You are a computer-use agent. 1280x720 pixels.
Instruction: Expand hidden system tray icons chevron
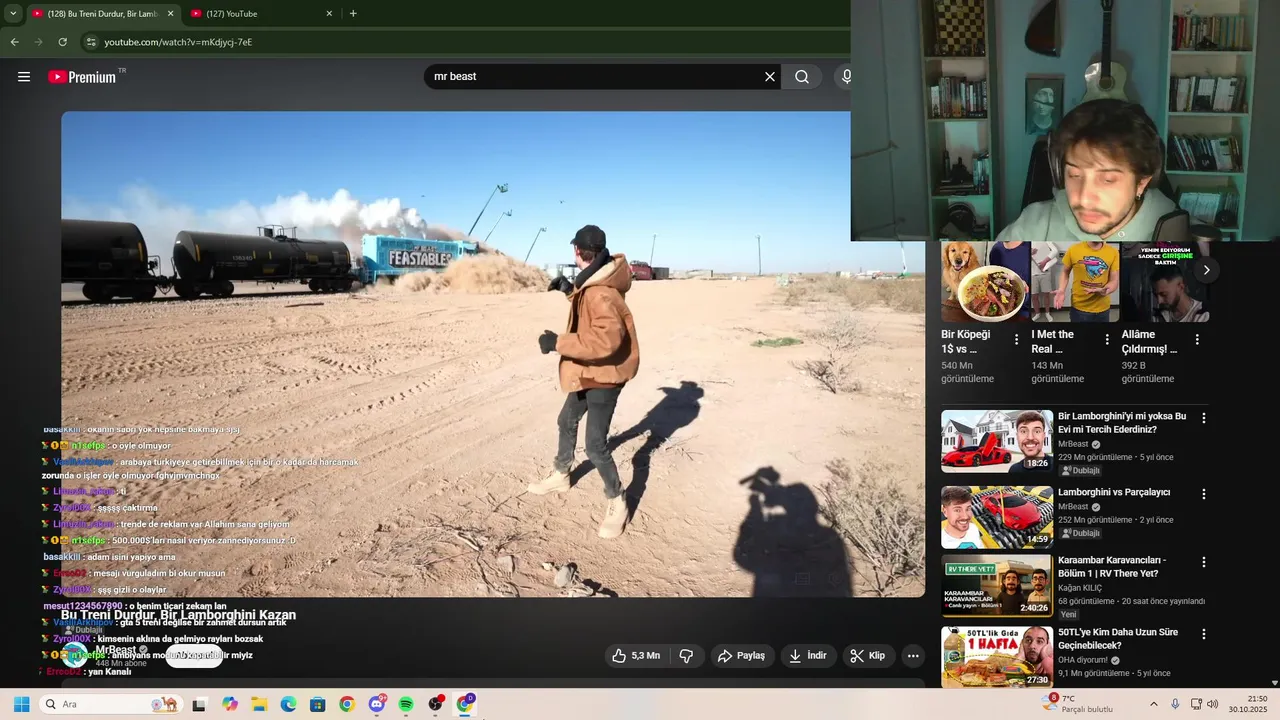[x=1153, y=704]
